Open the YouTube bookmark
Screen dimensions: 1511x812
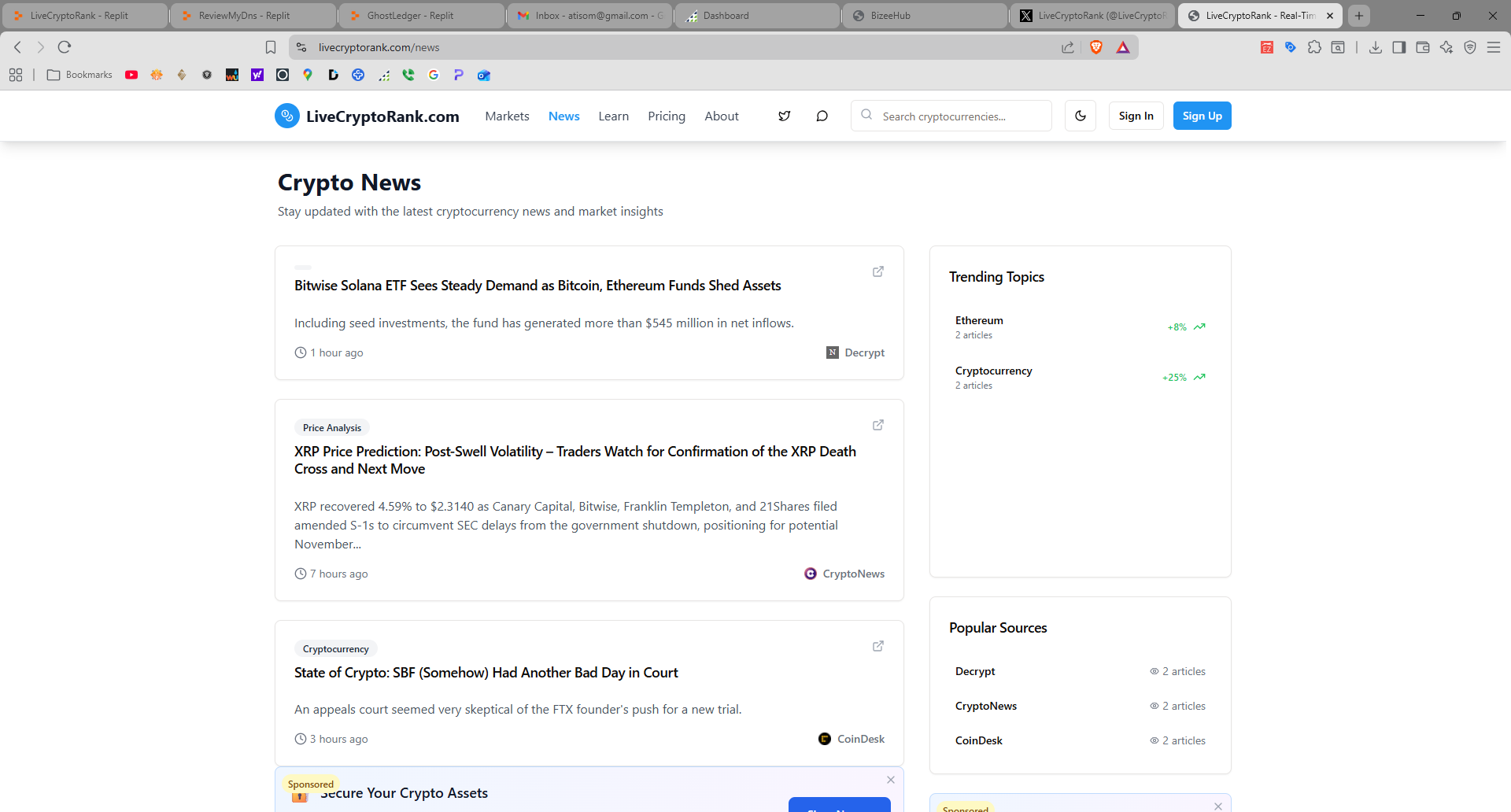tap(131, 75)
